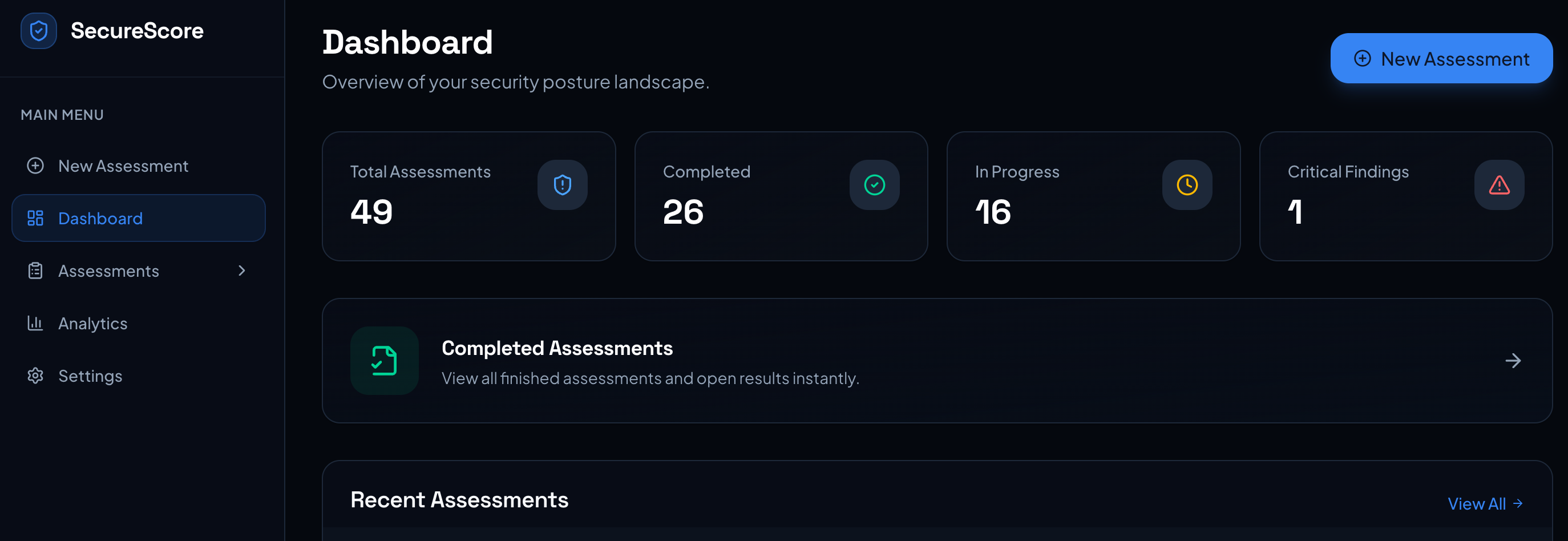Screen dimensions: 1568x541
Task: Click the arrow beside View All
Action: 1518,503
